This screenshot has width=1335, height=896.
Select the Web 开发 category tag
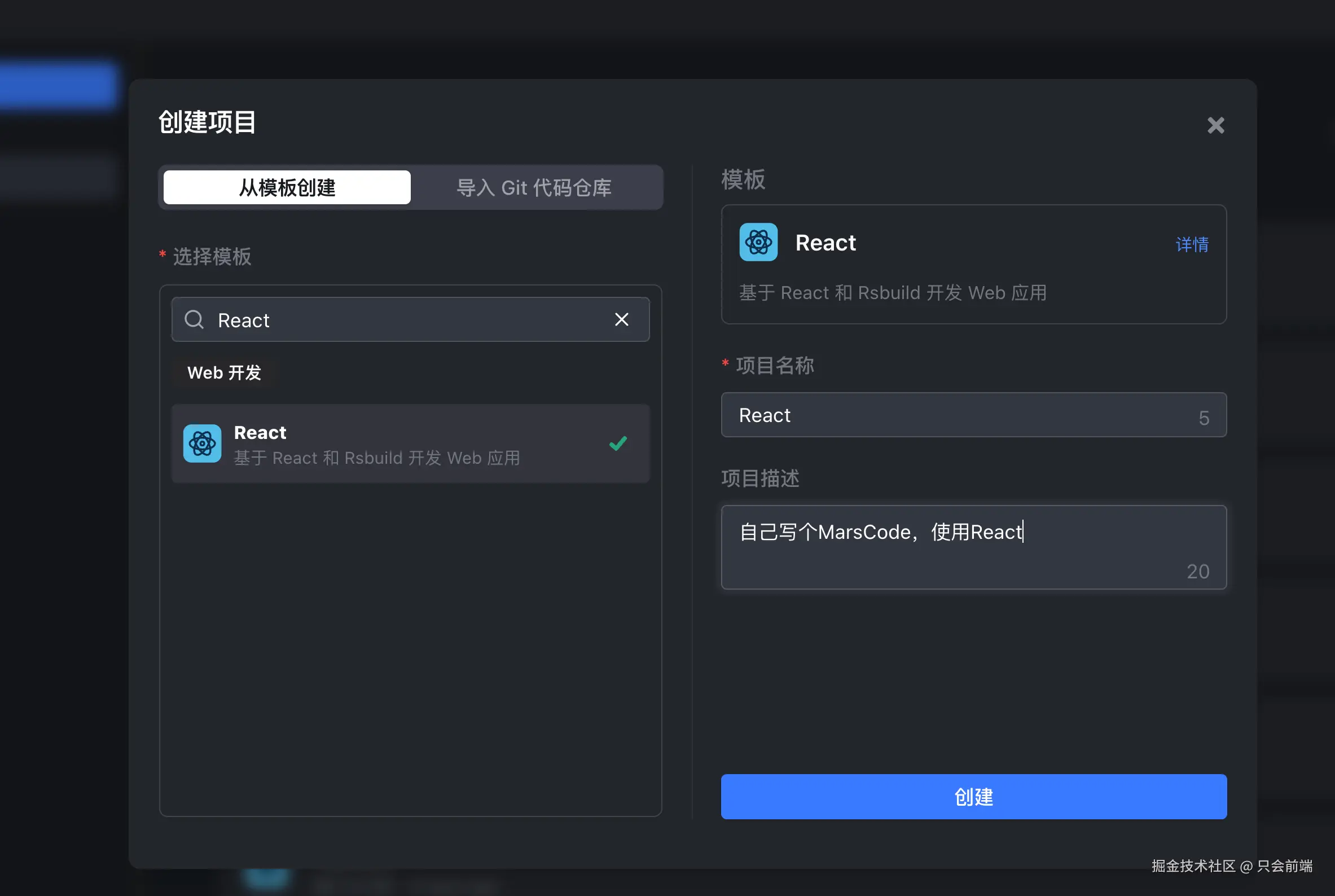coord(224,372)
